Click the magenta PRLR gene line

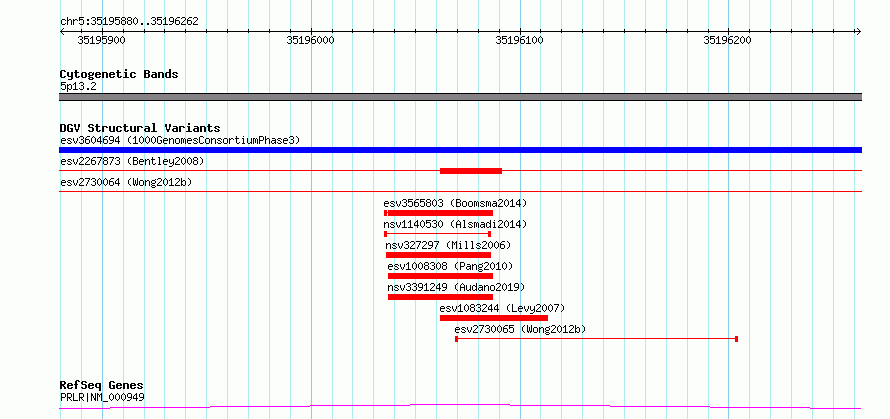click(x=460, y=406)
